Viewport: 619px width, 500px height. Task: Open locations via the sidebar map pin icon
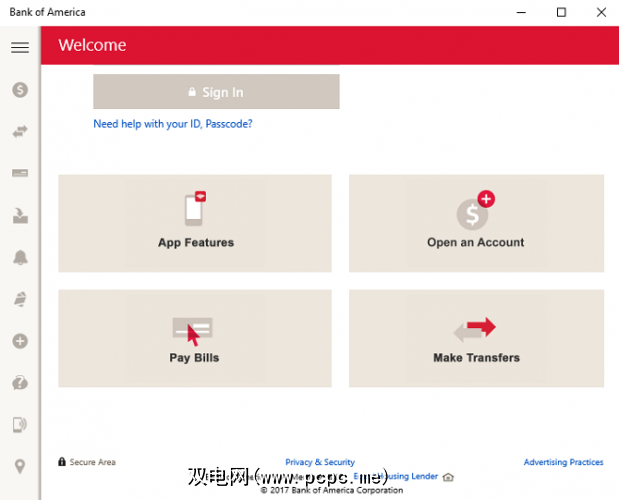tap(20, 466)
